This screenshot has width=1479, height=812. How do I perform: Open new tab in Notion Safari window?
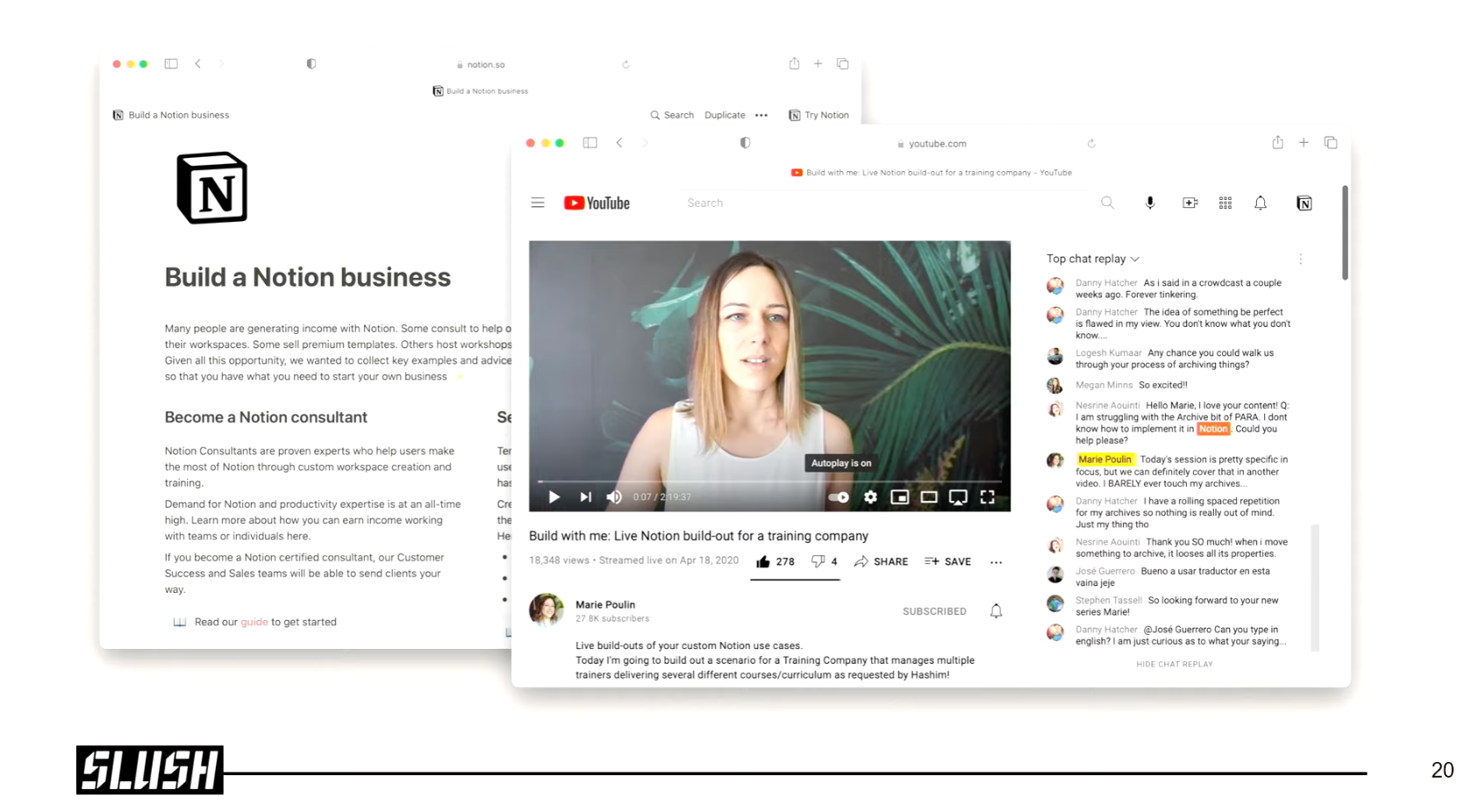point(818,63)
